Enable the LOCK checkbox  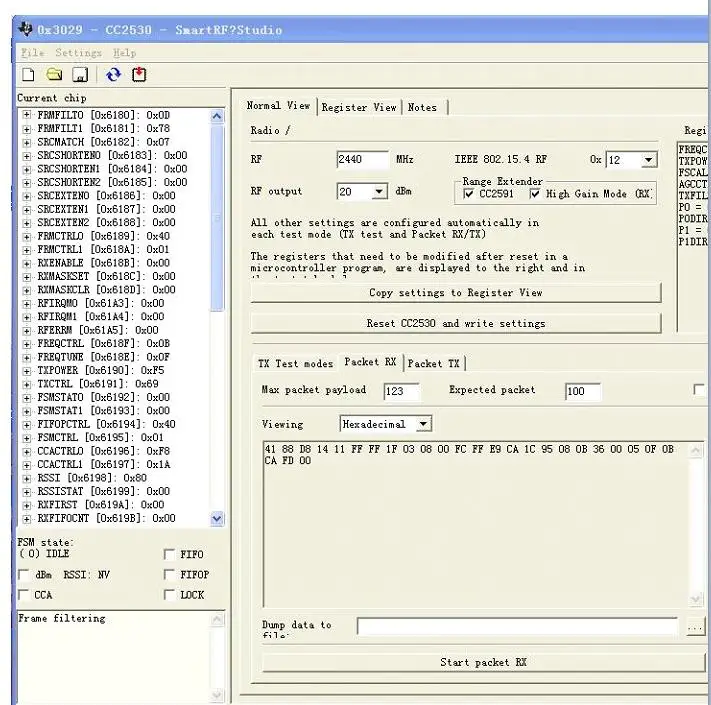169,595
